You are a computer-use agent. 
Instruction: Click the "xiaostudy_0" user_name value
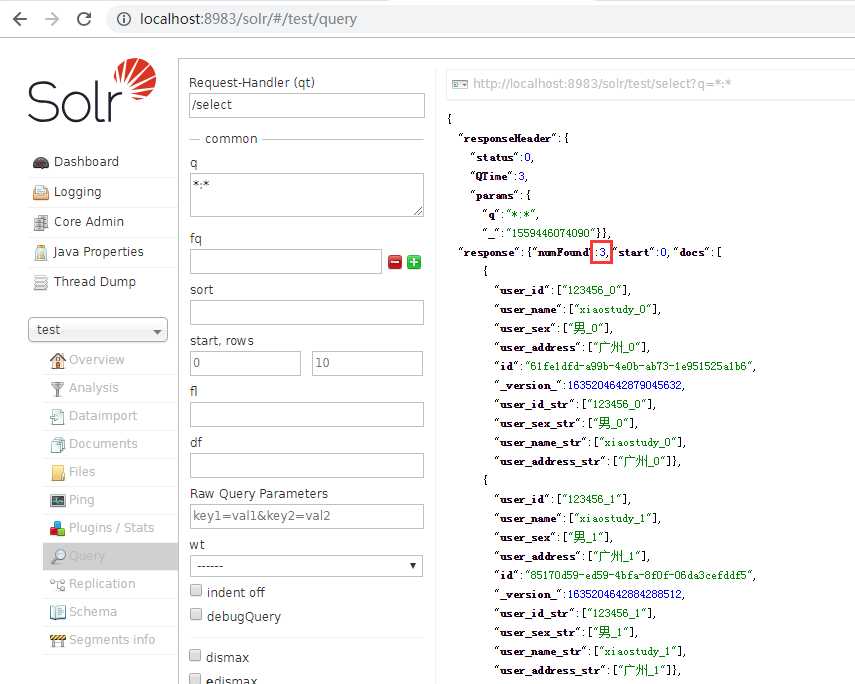pos(613,310)
